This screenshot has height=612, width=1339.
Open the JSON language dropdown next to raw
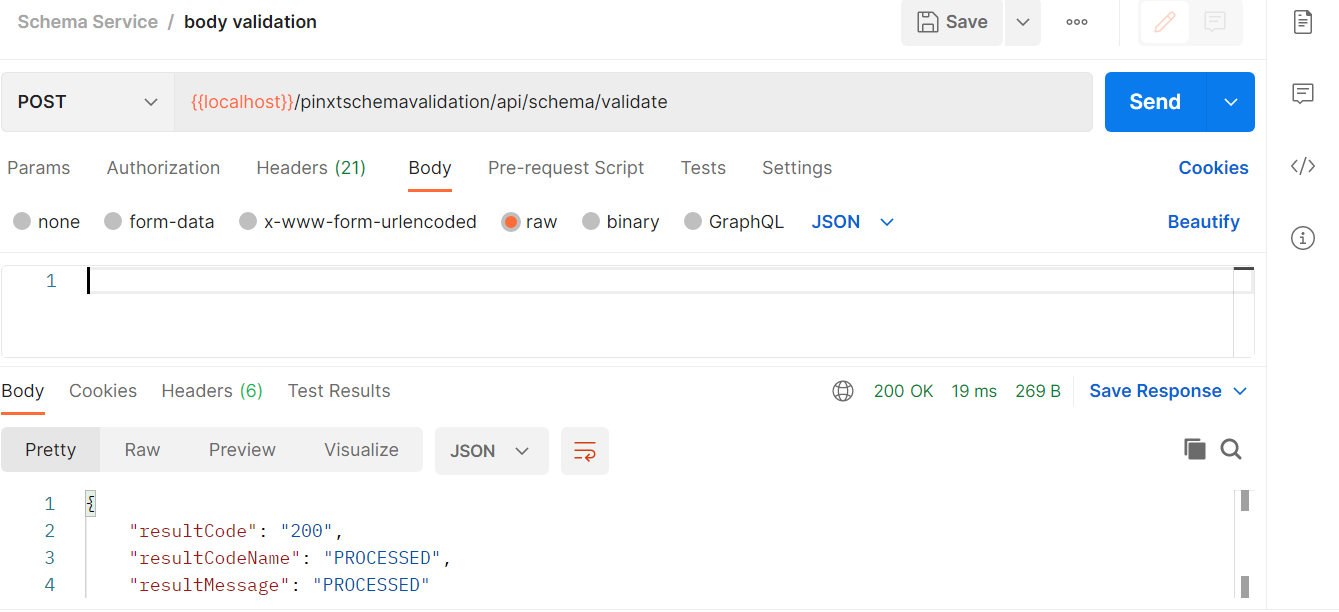850,221
